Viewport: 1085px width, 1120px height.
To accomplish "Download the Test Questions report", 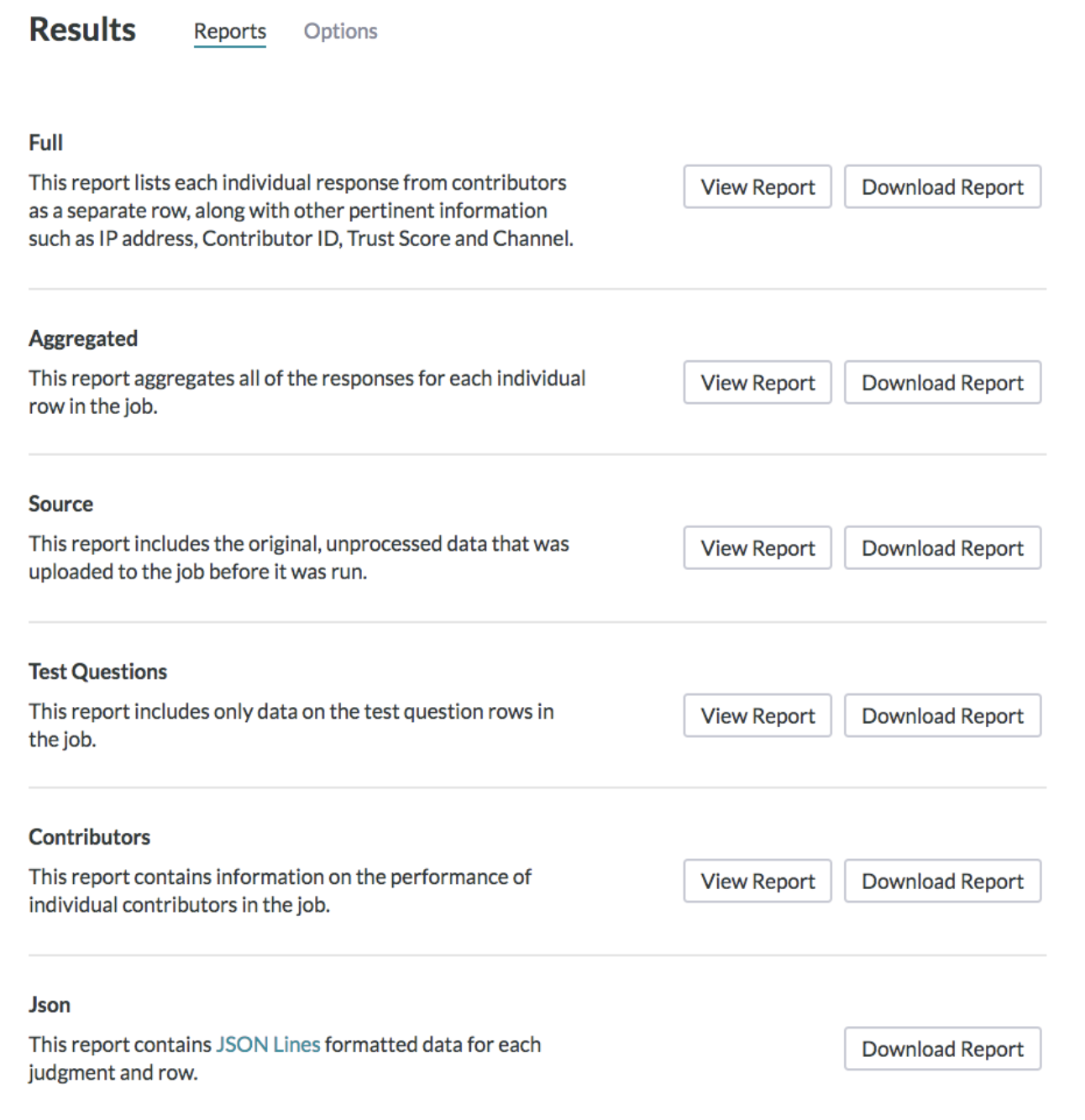I will click(942, 715).
